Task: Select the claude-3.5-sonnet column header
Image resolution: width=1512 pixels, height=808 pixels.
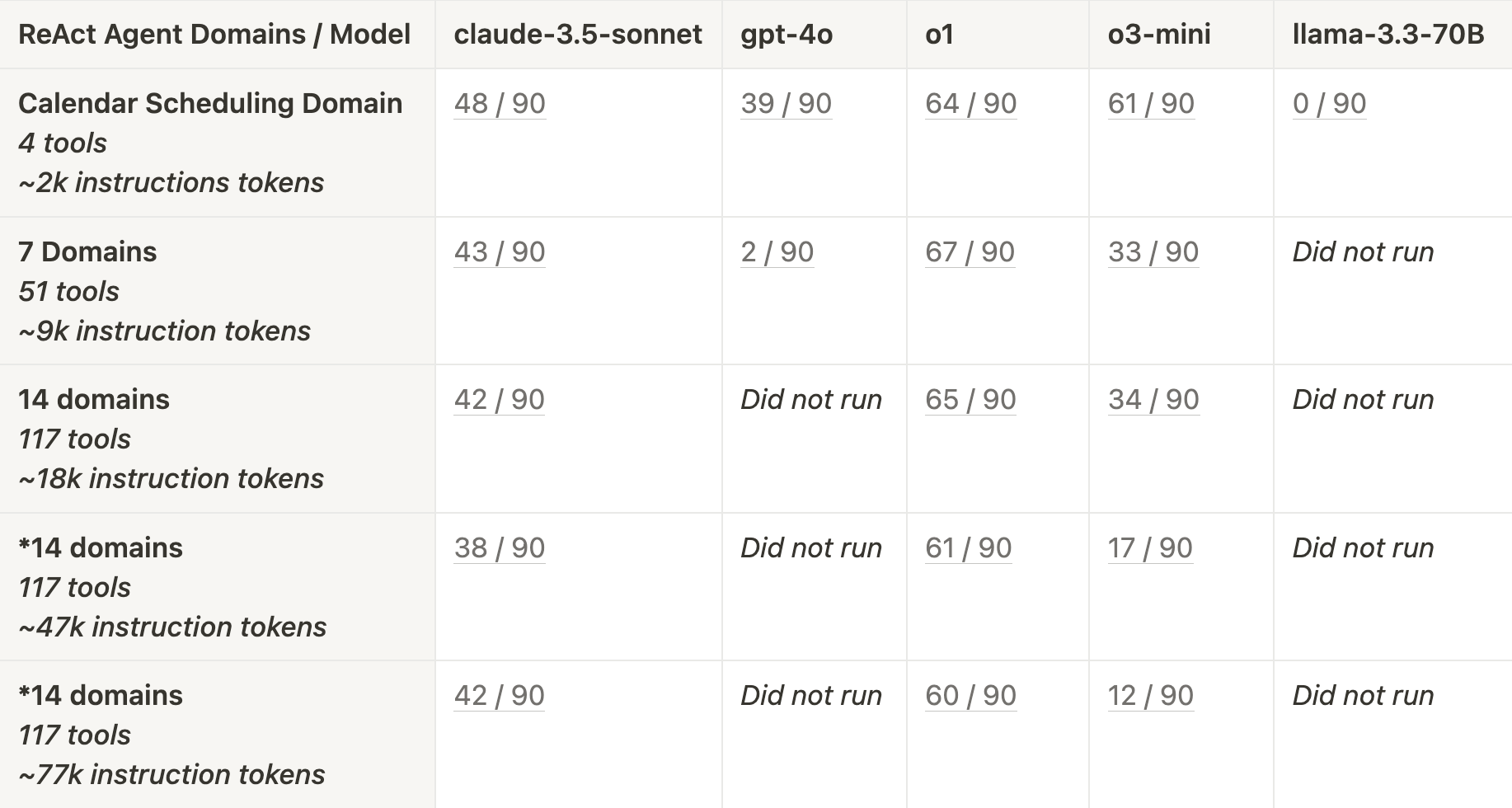Action: point(578,35)
